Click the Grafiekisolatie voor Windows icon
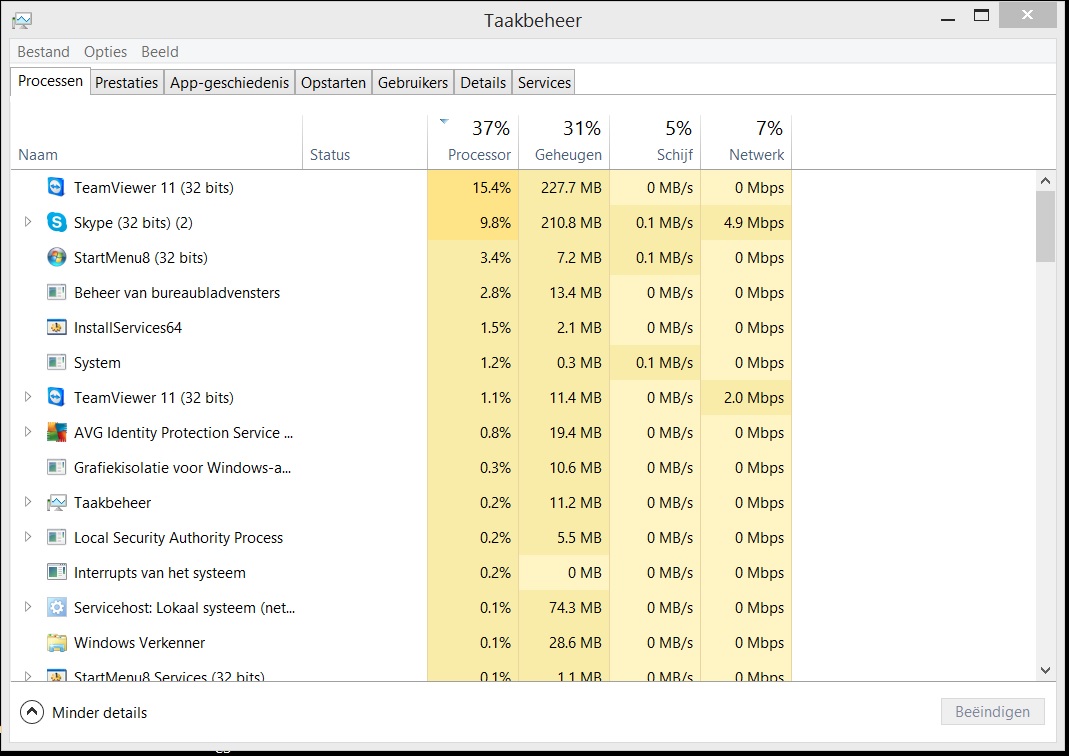 [x=56, y=468]
